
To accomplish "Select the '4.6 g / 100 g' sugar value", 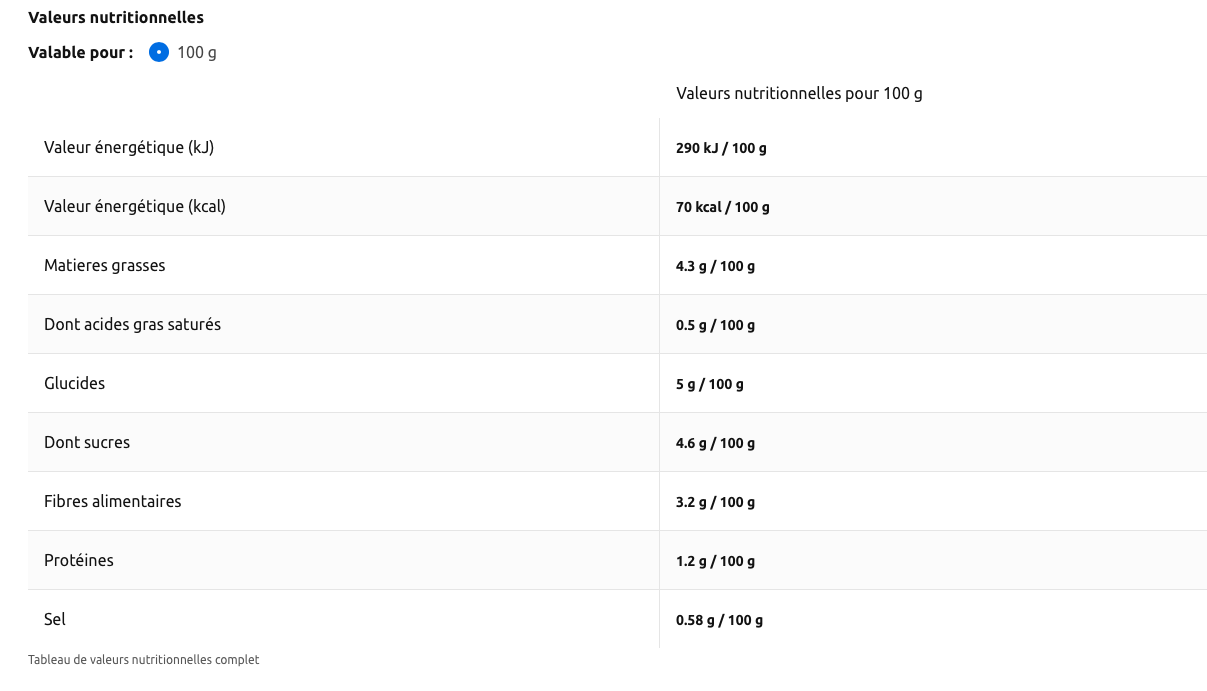I will click(x=715, y=444).
